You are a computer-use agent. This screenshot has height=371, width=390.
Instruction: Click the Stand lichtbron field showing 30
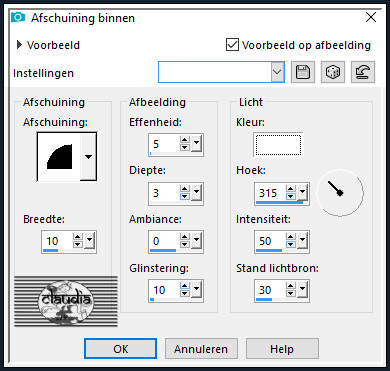[270, 289]
